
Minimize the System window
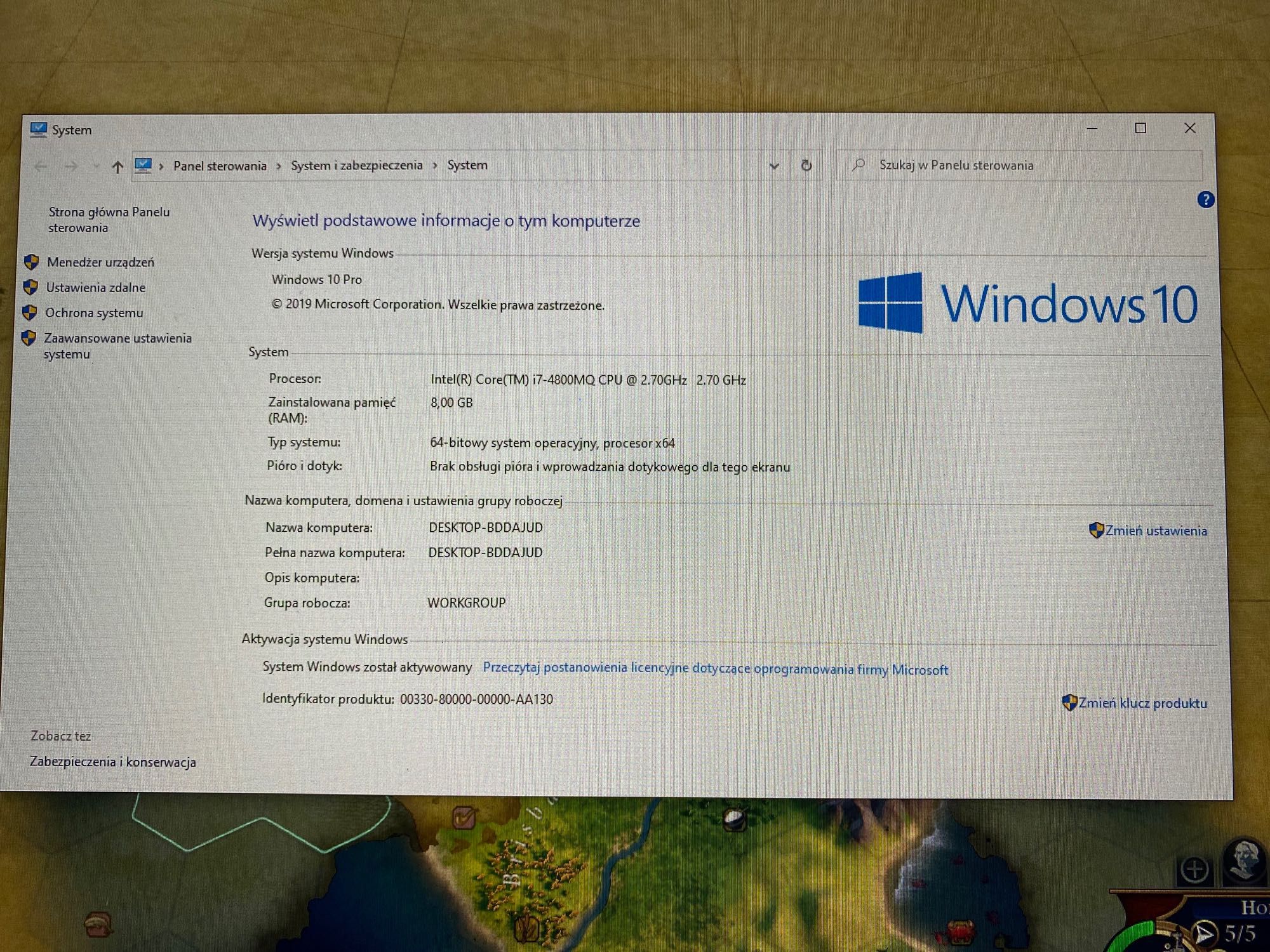pyautogui.click(x=1092, y=128)
